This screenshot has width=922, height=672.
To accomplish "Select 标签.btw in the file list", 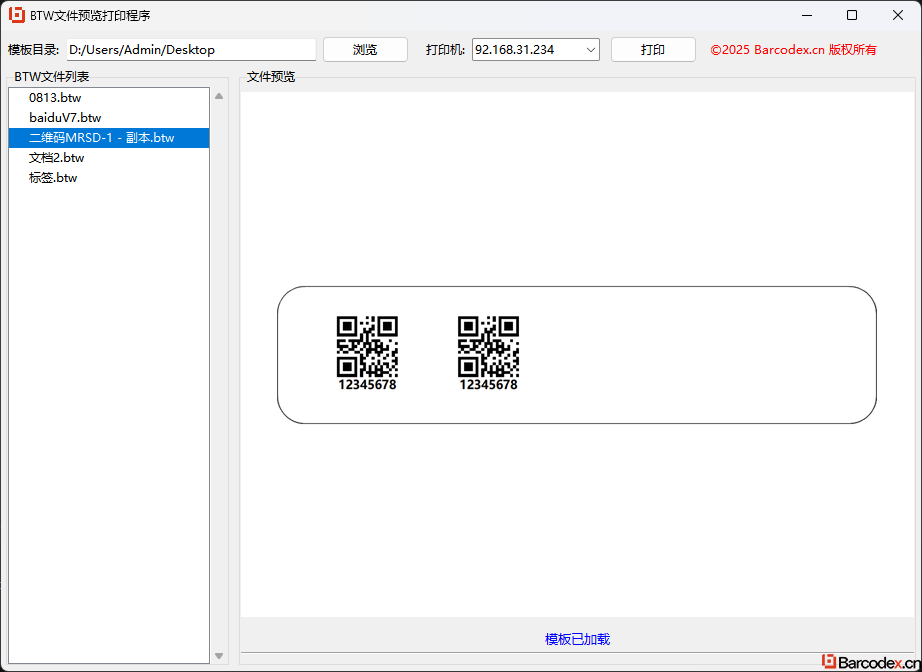I will [109, 178].
